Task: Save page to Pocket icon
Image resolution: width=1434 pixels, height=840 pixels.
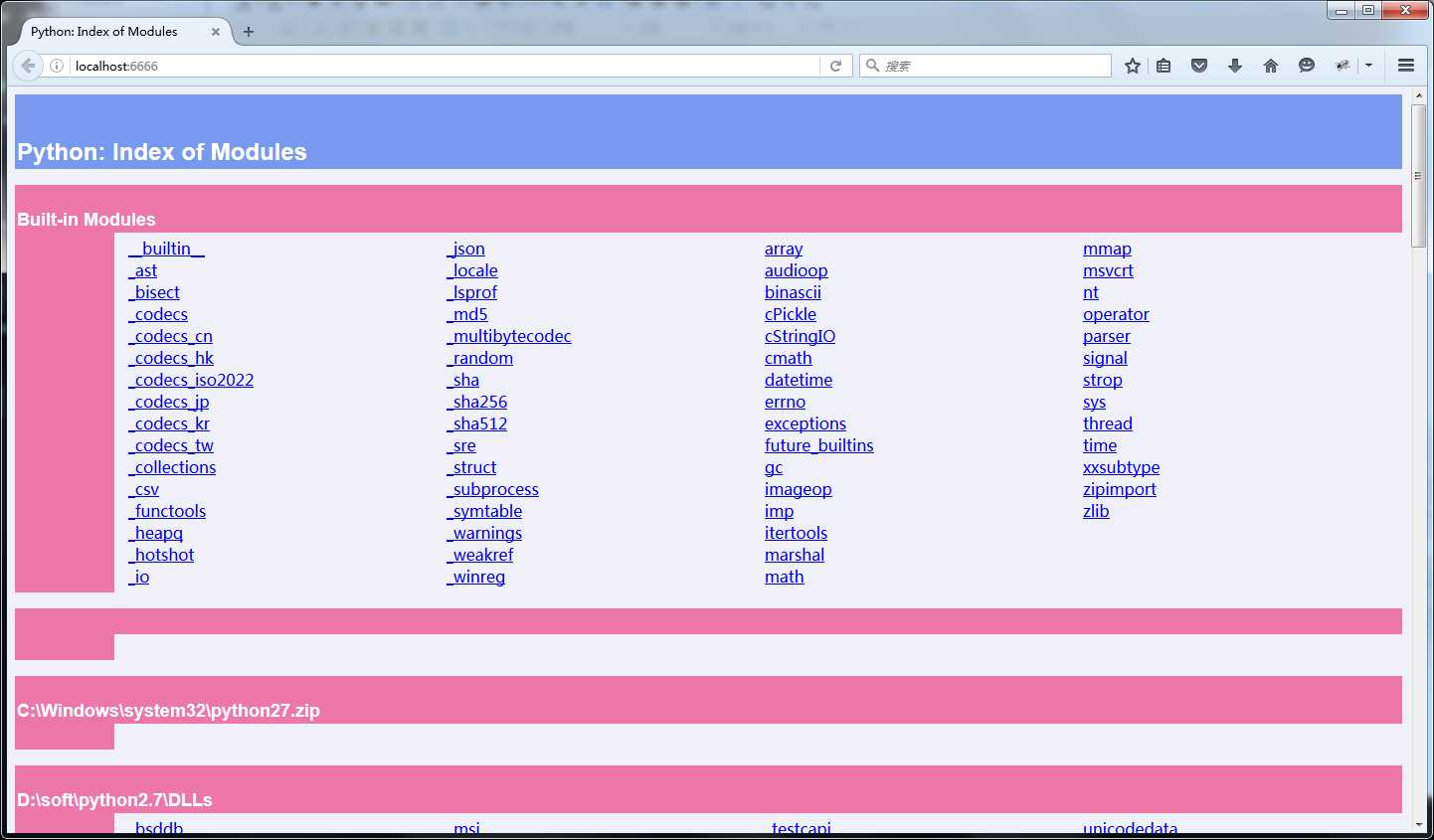Action: (x=1199, y=66)
